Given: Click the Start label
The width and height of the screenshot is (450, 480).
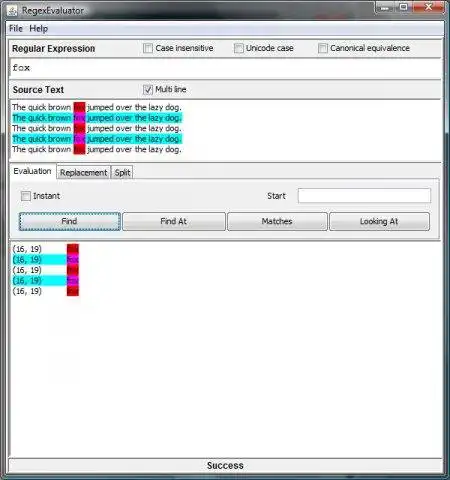Looking at the screenshot, I should (x=276, y=196).
